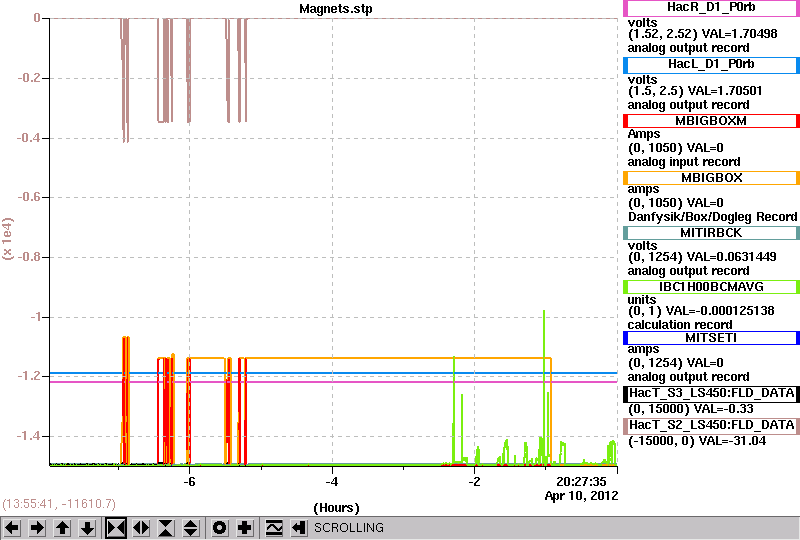Click the 20:27:35 time axis label
Image resolution: width=800 pixels, height=540 pixels.
coord(581,482)
